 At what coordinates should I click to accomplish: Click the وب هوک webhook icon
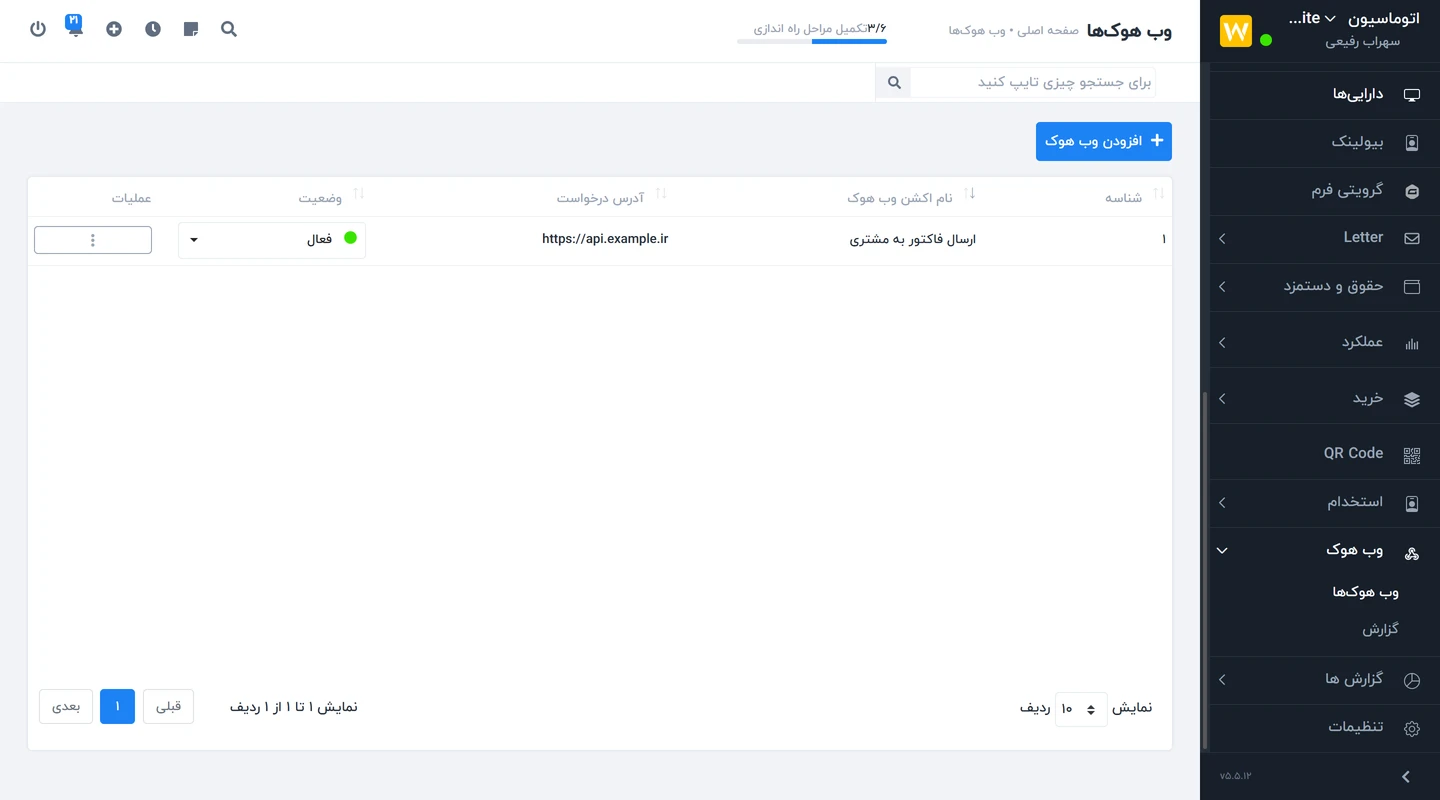click(1412, 552)
